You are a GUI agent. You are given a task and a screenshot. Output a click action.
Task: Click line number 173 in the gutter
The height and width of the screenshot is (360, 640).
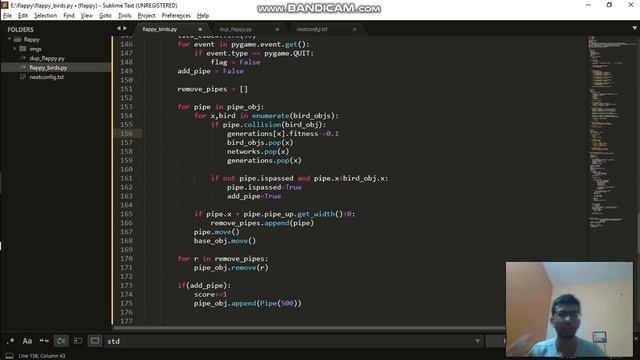pos(127,285)
